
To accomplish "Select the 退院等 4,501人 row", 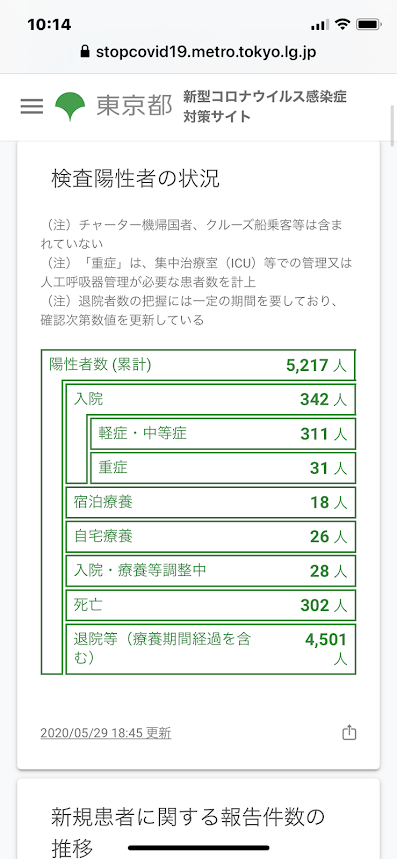I will [210, 649].
